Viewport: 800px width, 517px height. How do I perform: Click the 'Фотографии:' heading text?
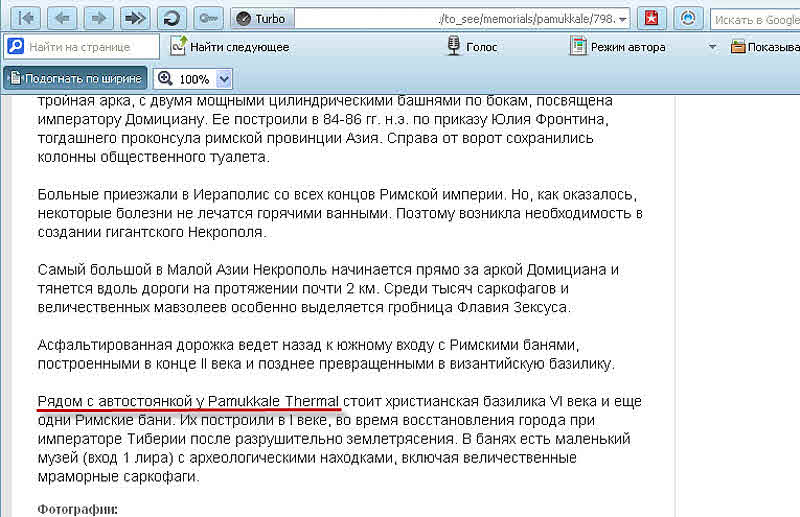[78, 509]
